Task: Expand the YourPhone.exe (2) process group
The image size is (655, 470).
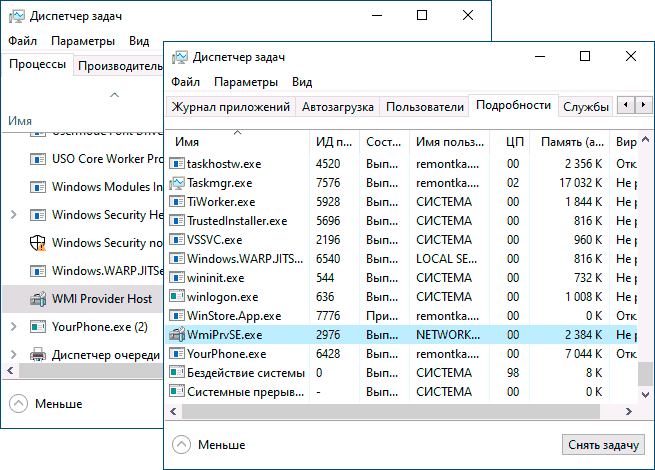Action: pyautogui.click(x=13, y=327)
